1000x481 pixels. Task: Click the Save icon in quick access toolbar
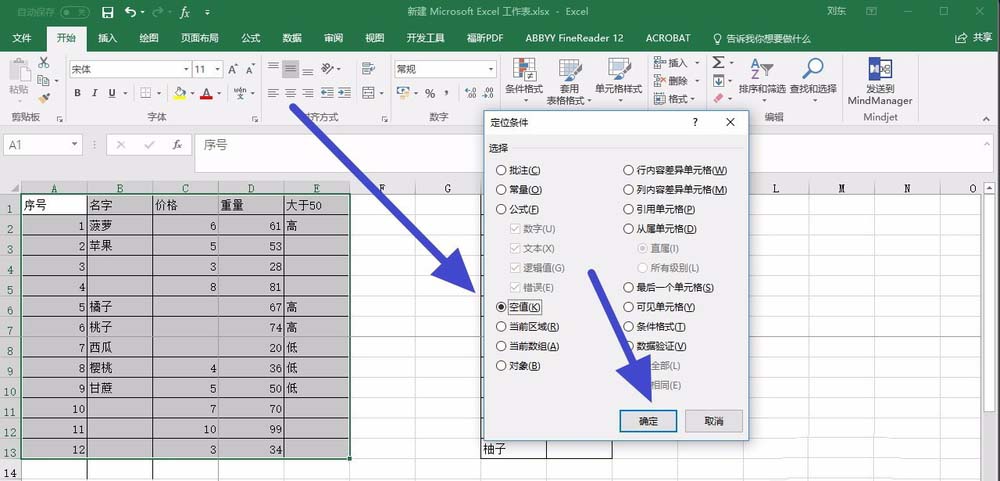[x=108, y=12]
